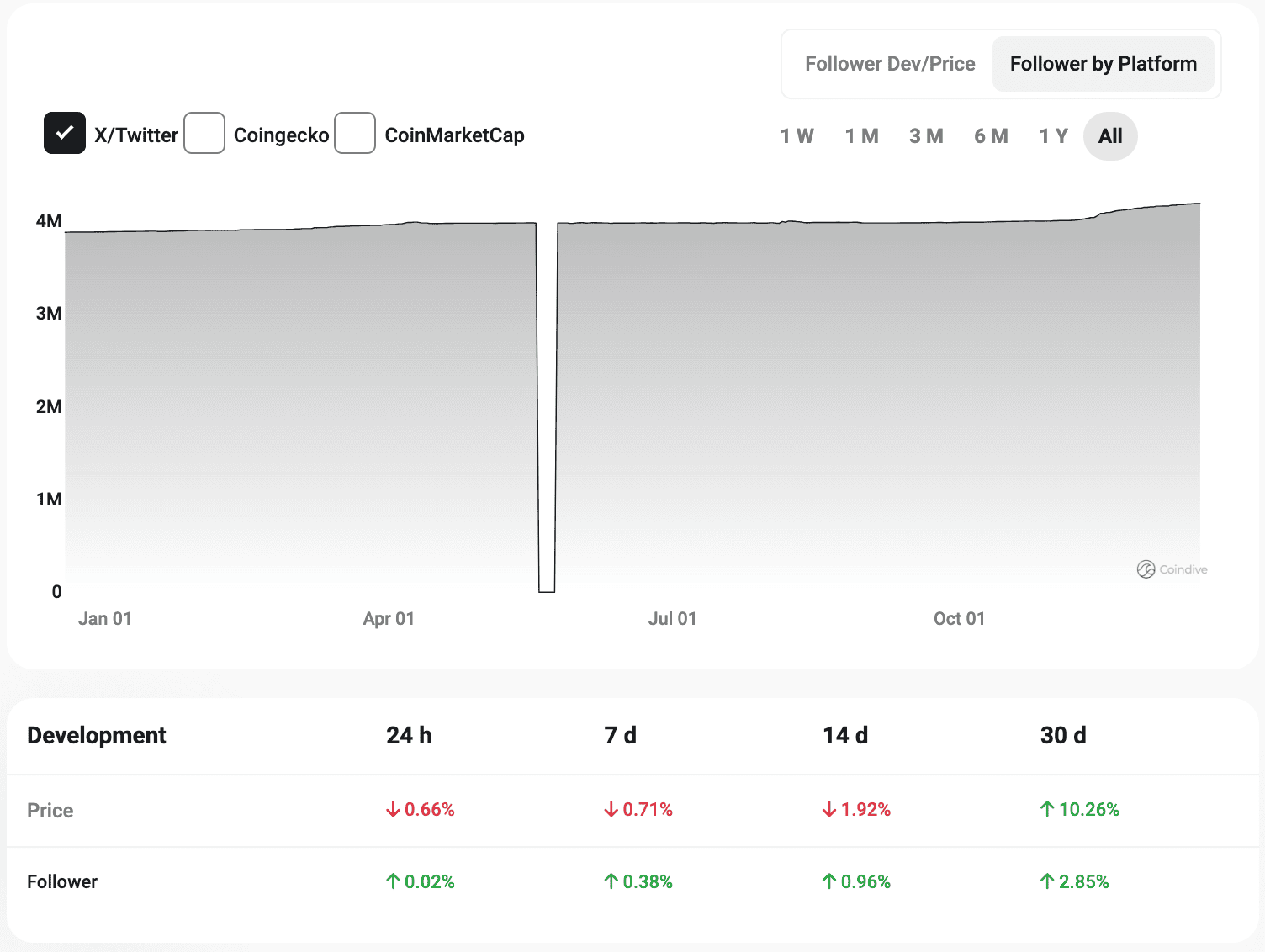Enable the CoinMarketCap checkbox
1265x952 pixels.
coord(355,133)
